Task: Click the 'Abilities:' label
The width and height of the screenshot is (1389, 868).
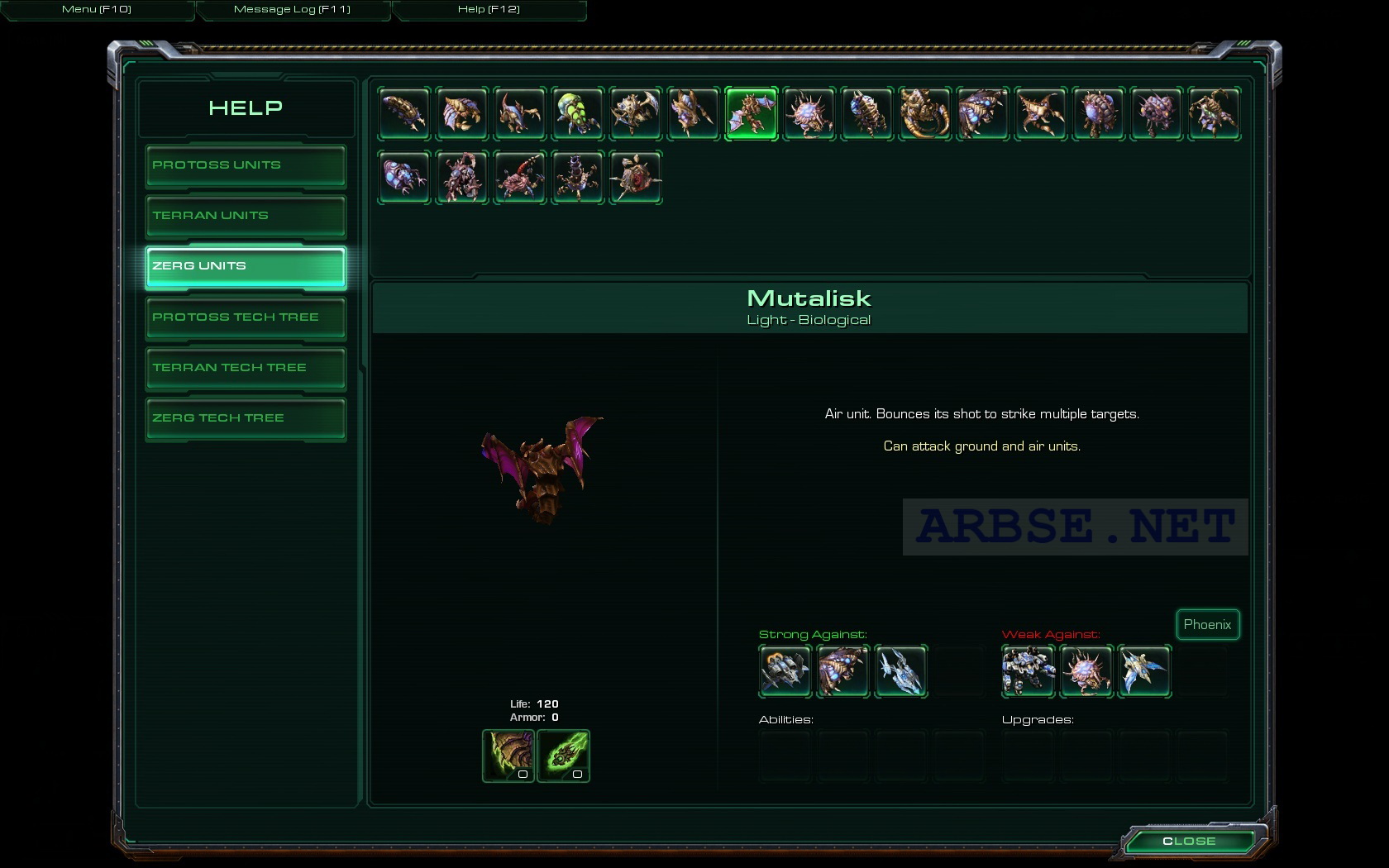Action: (x=785, y=719)
